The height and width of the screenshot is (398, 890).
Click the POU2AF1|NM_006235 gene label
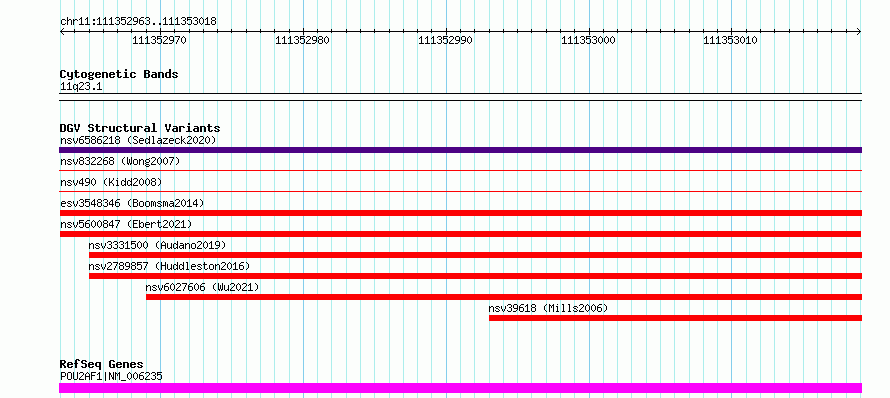[x=111, y=376]
